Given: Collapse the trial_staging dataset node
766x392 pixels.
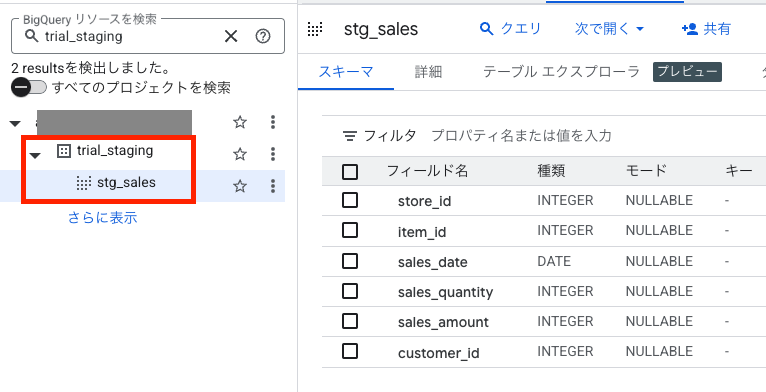Looking at the screenshot, I should 35,156.
